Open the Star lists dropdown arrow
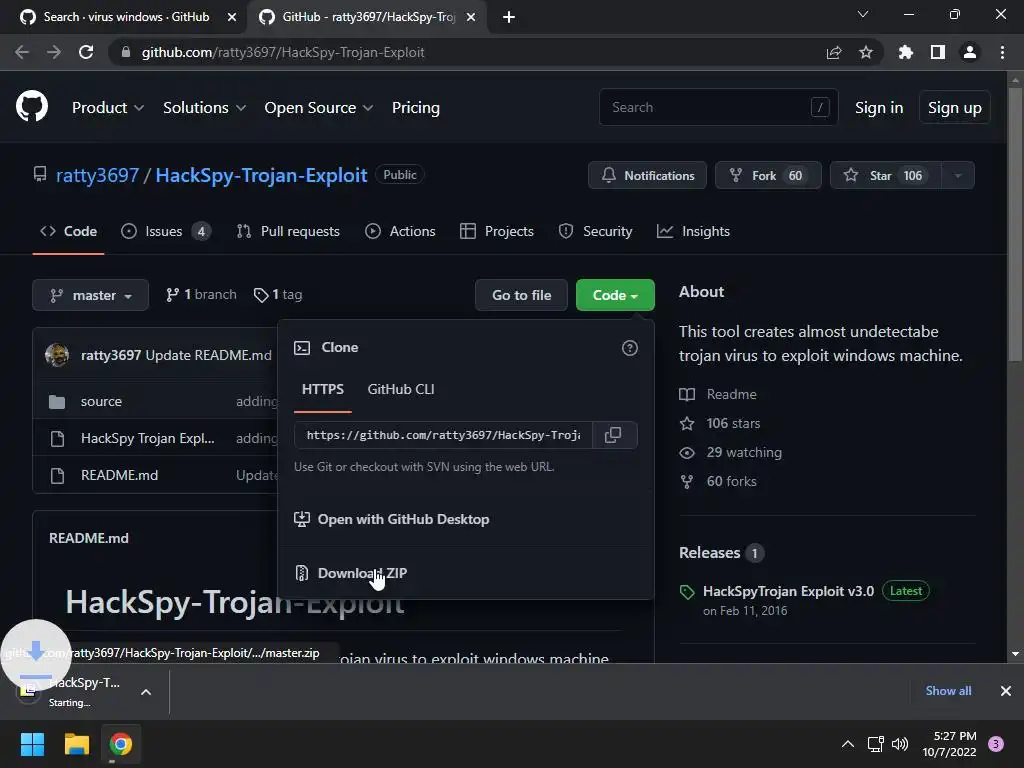 958,175
